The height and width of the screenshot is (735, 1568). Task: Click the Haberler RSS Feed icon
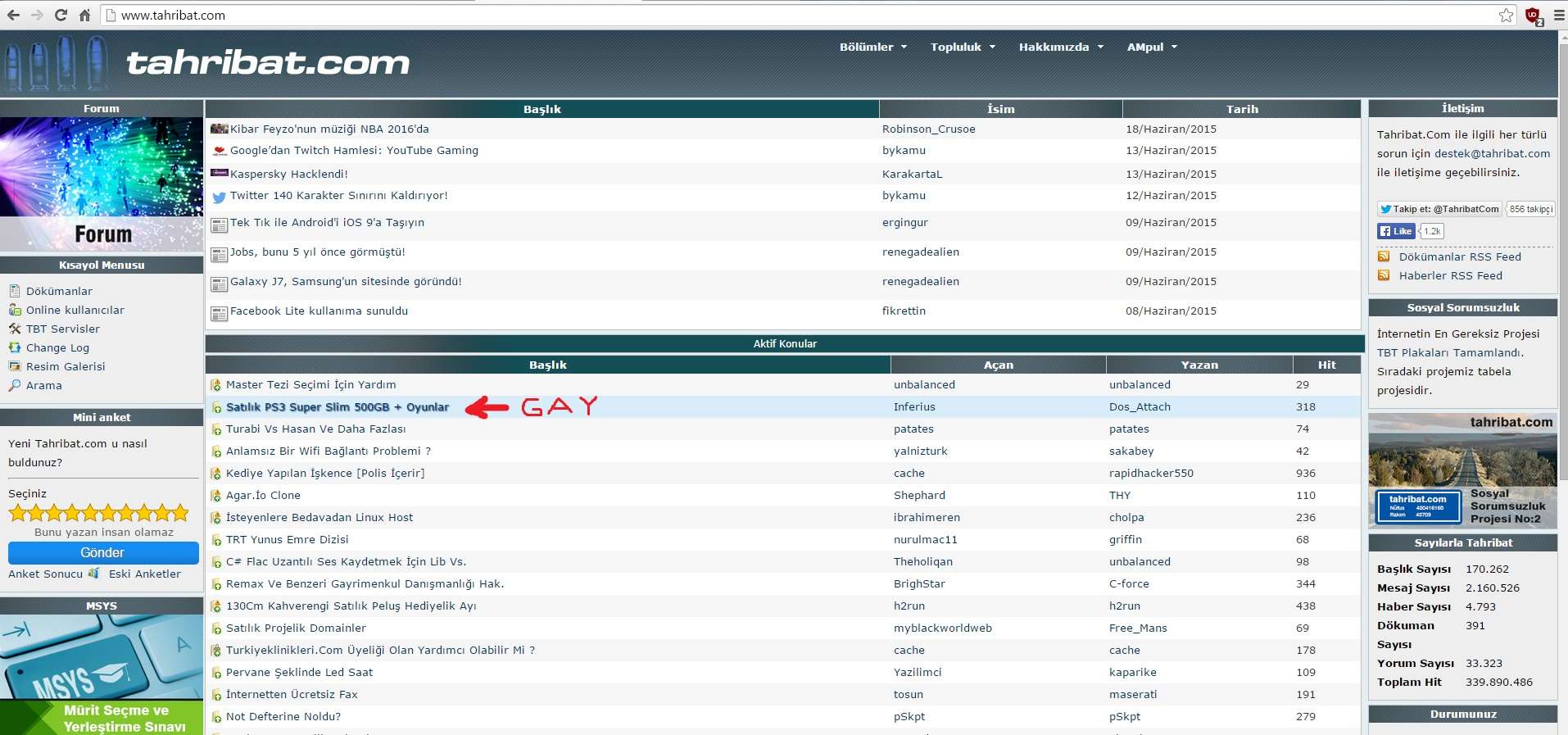[1384, 275]
